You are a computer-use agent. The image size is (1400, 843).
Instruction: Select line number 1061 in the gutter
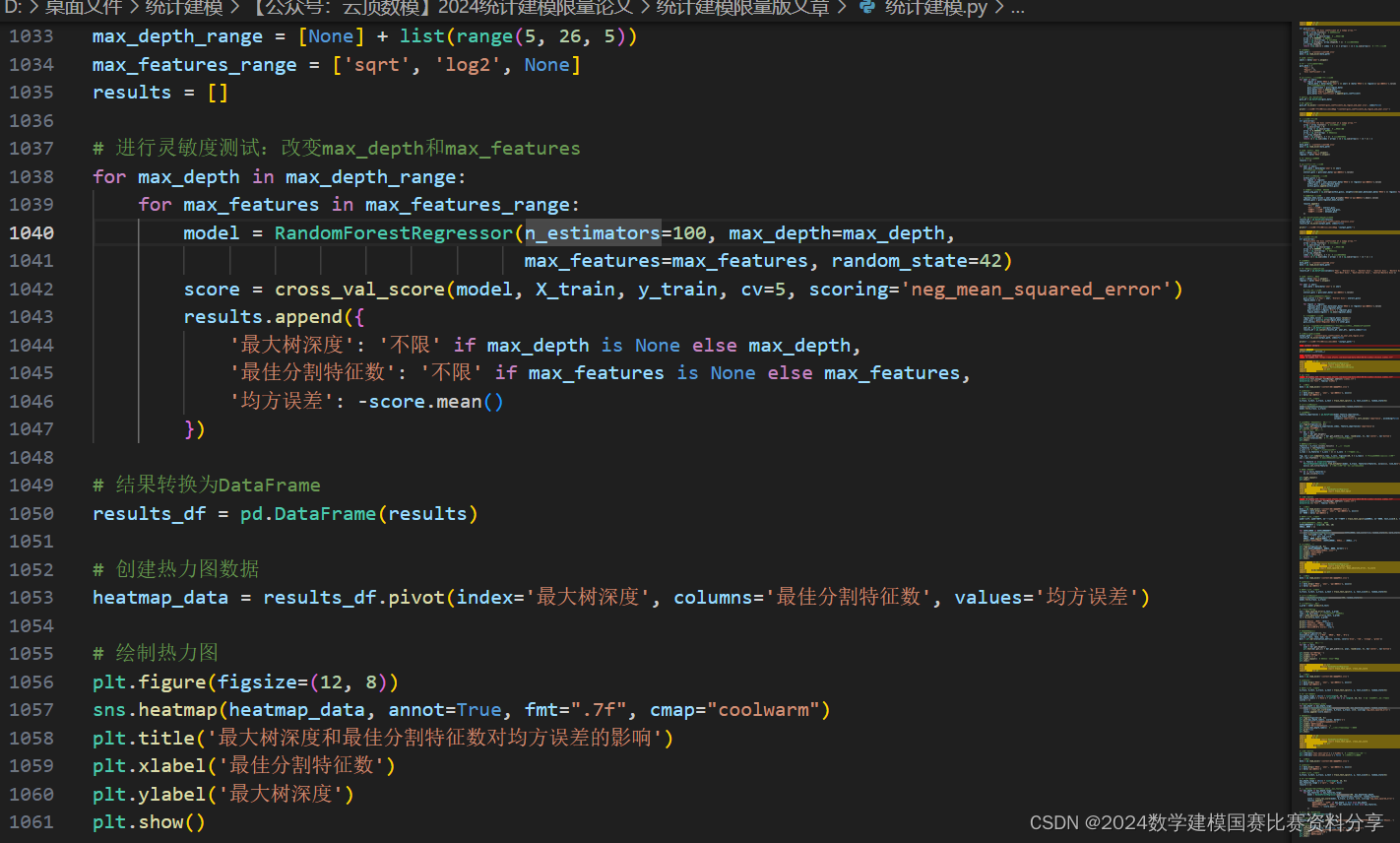[x=32, y=822]
